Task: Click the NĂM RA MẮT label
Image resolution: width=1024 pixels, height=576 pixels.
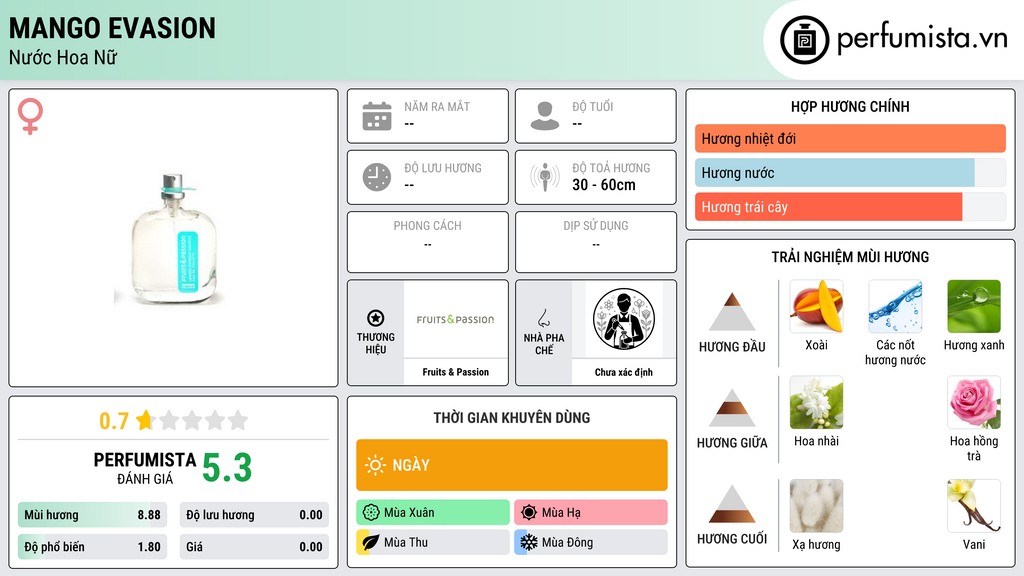Action: click(x=437, y=106)
